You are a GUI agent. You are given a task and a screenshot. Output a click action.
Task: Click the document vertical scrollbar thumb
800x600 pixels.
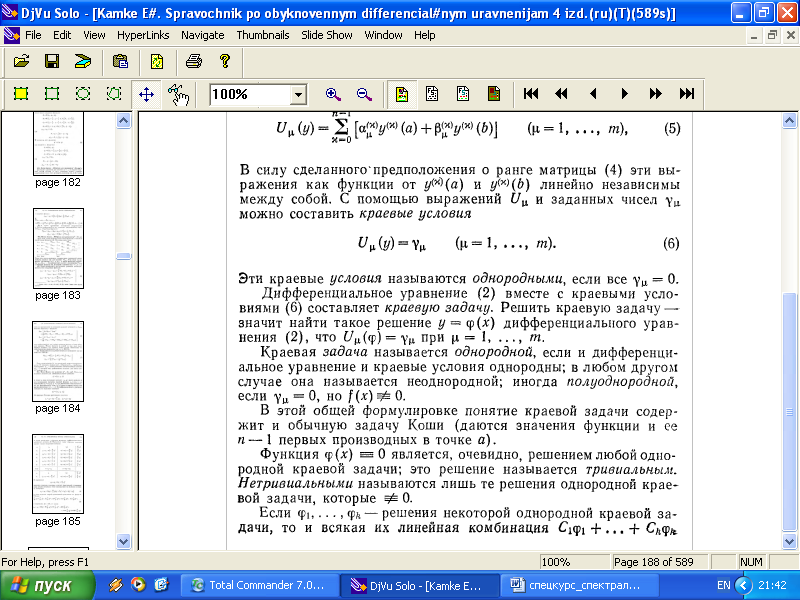pyautogui.click(x=789, y=412)
